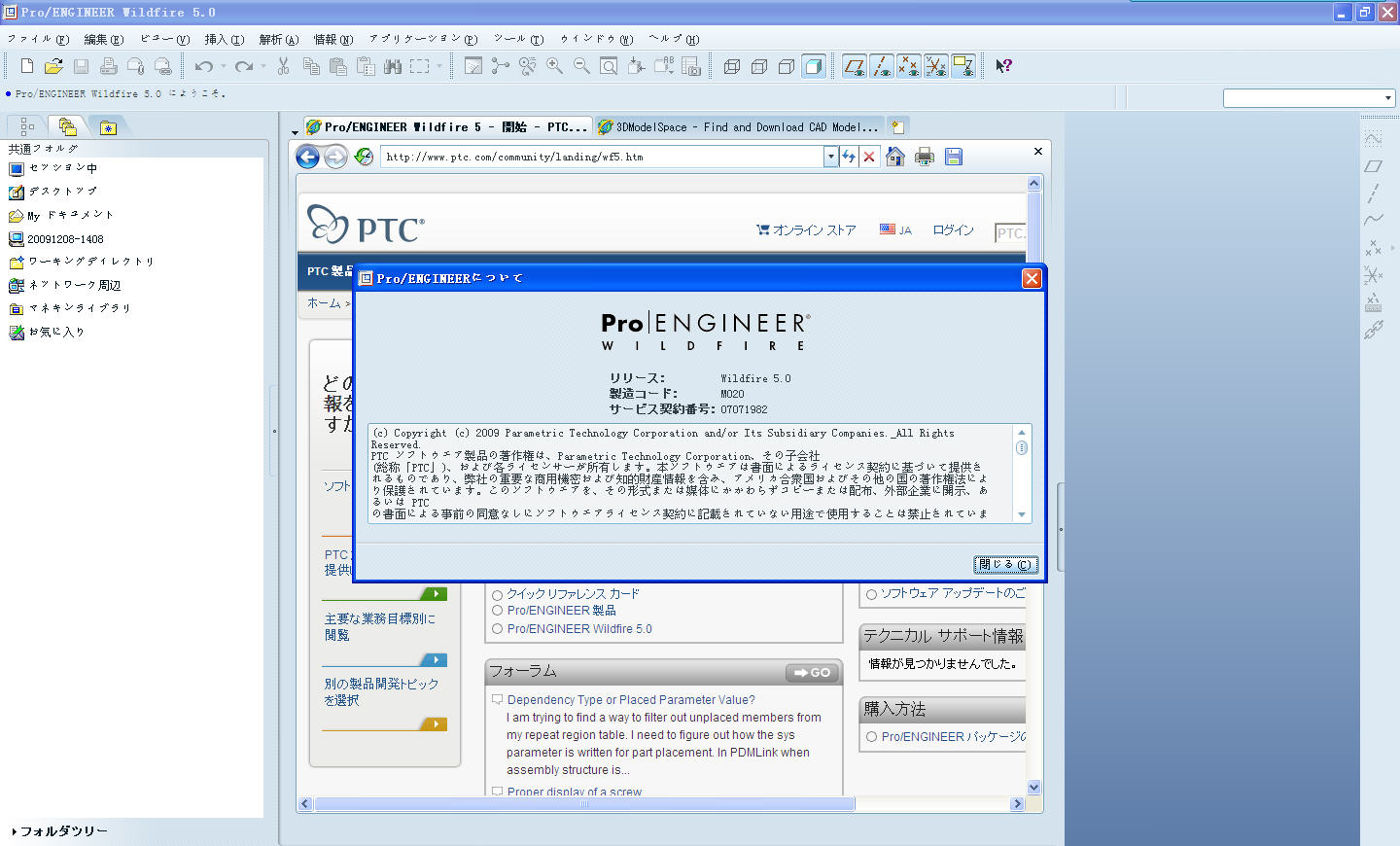This screenshot has height=846, width=1400.
Task: Click the browser home icon
Action: (x=895, y=157)
